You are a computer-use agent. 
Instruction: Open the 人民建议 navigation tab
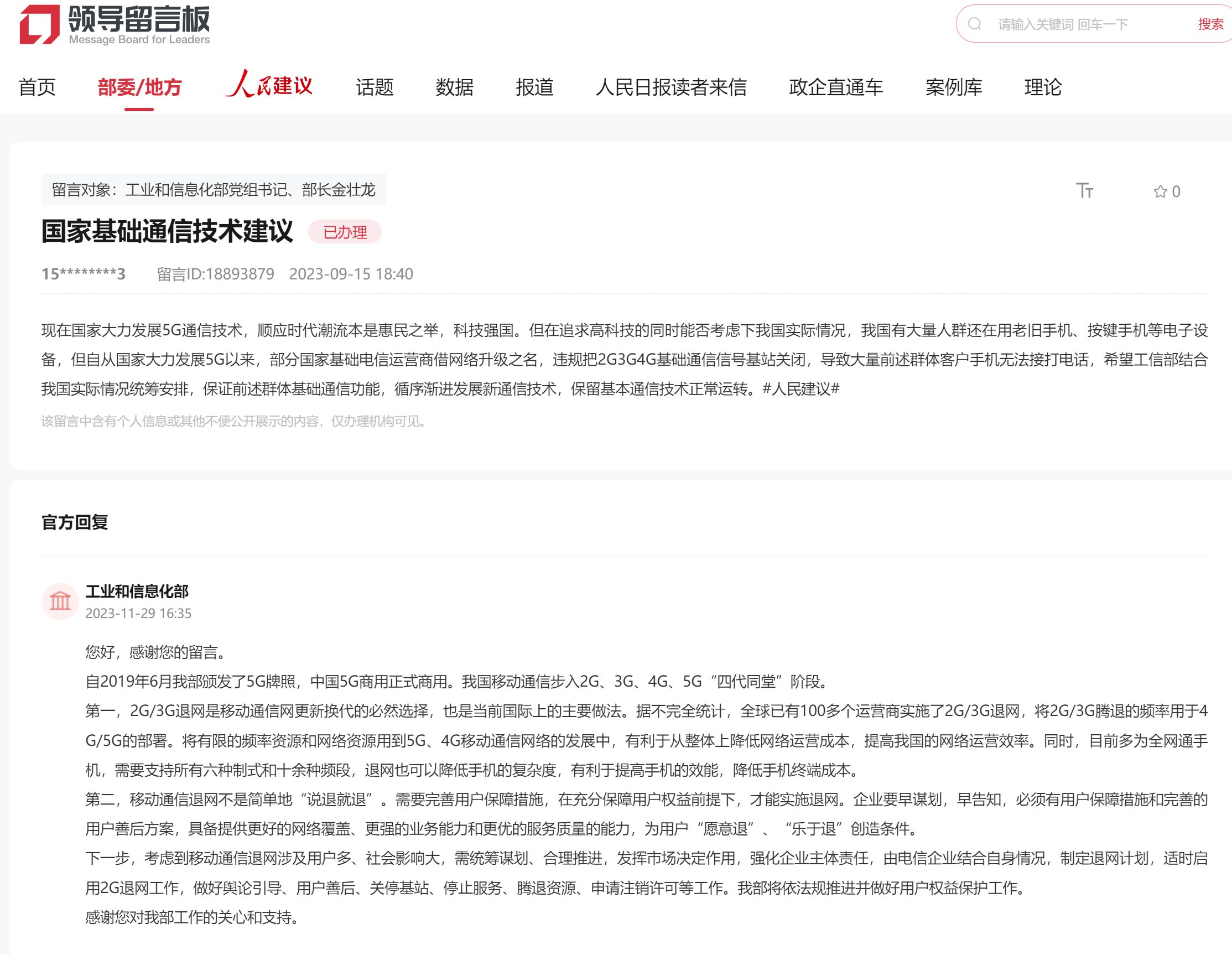pyautogui.click(x=269, y=85)
